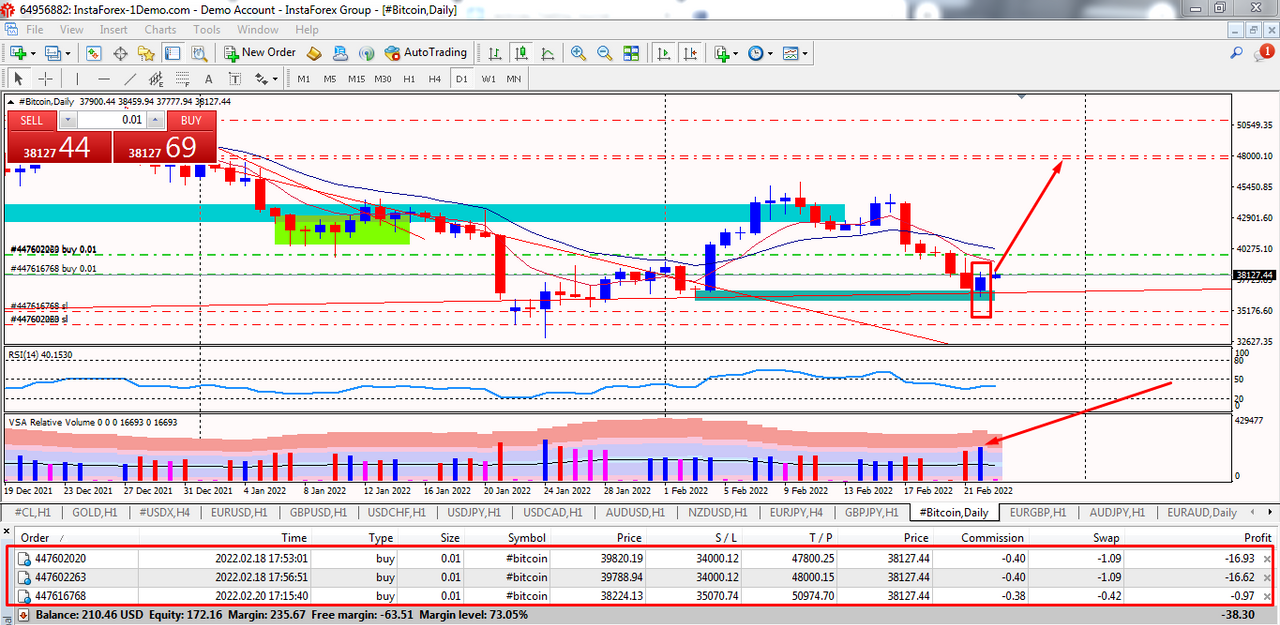
Task: Open the Strategy Tester magnifier icon
Action: pyautogui.click(x=199, y=53)
